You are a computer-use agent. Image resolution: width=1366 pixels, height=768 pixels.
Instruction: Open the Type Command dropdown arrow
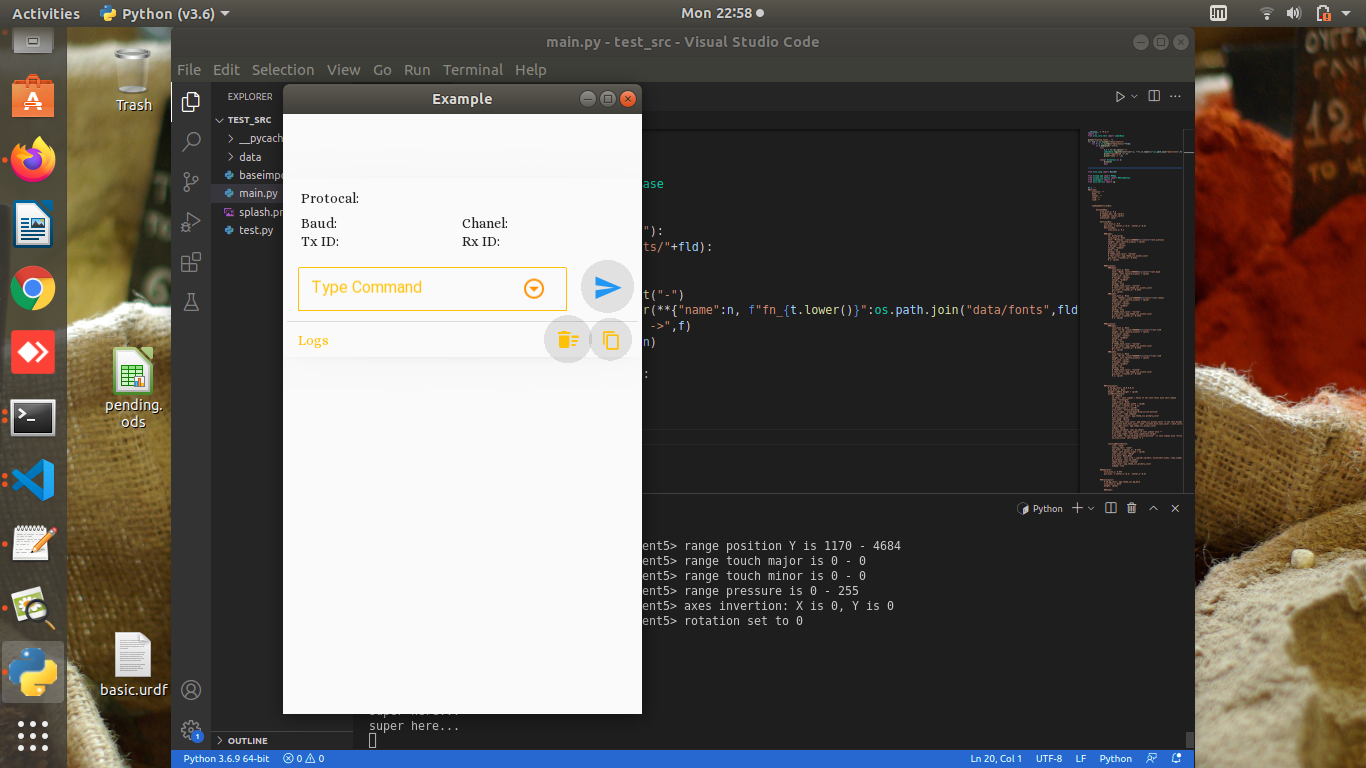coord(533,287)
